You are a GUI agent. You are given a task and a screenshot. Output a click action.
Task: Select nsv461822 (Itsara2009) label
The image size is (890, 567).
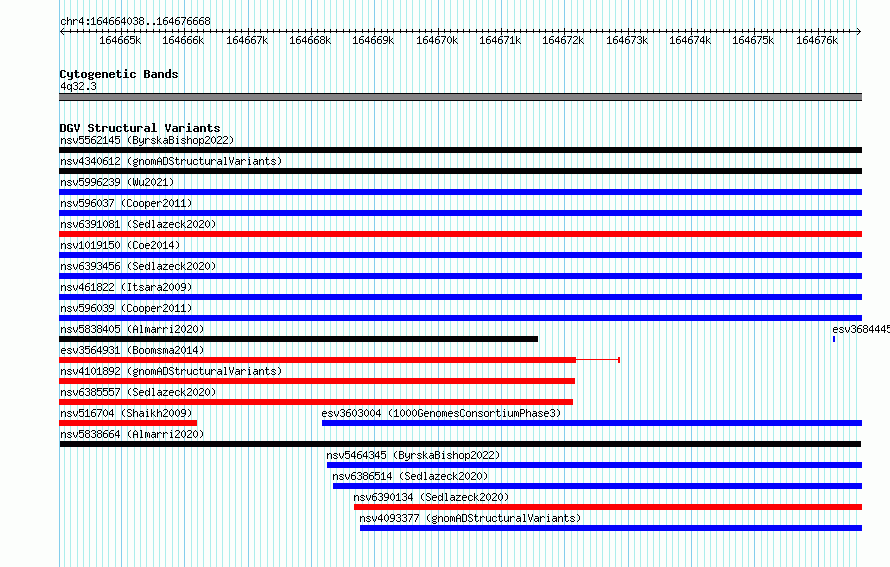coord(126,287)
